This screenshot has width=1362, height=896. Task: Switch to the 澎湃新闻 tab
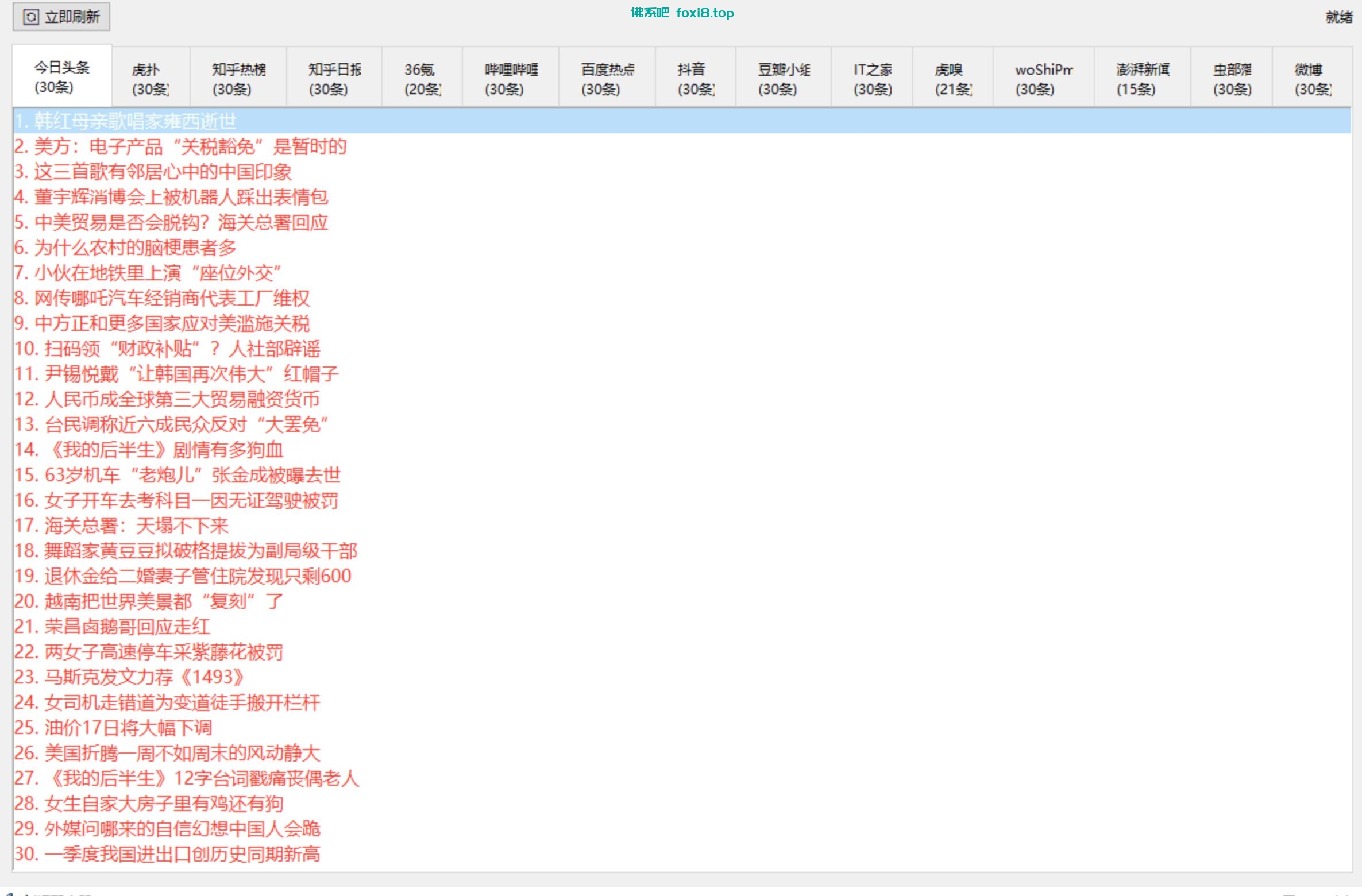pos(1142,79)
